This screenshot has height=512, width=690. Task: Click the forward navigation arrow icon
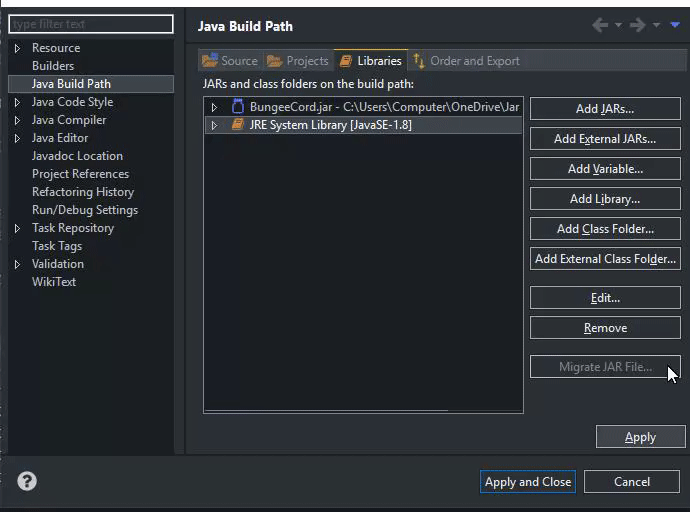[638, 25]
